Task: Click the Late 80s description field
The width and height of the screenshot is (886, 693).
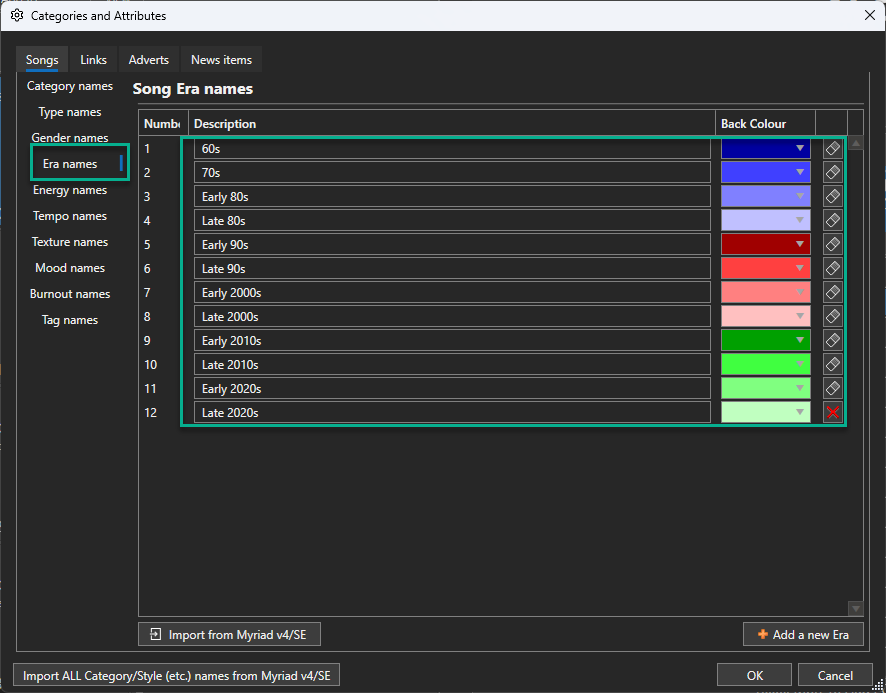Action: (452, 220)
